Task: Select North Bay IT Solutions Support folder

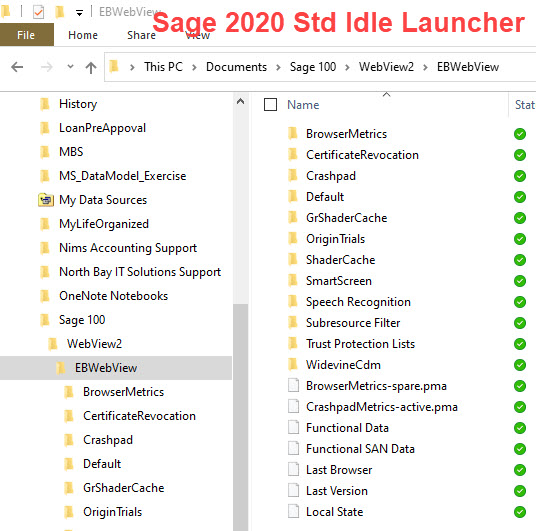Action: pyautogui.click(x=140, y=272)
